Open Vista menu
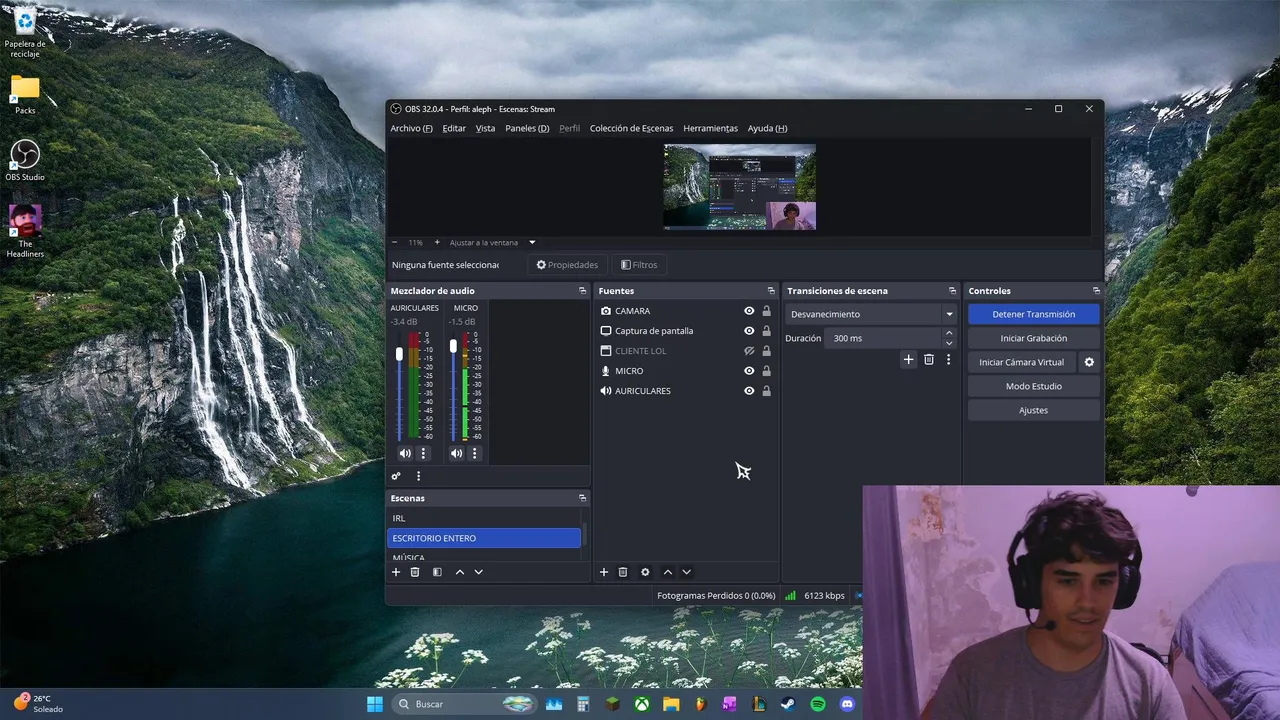 [485, 128]
